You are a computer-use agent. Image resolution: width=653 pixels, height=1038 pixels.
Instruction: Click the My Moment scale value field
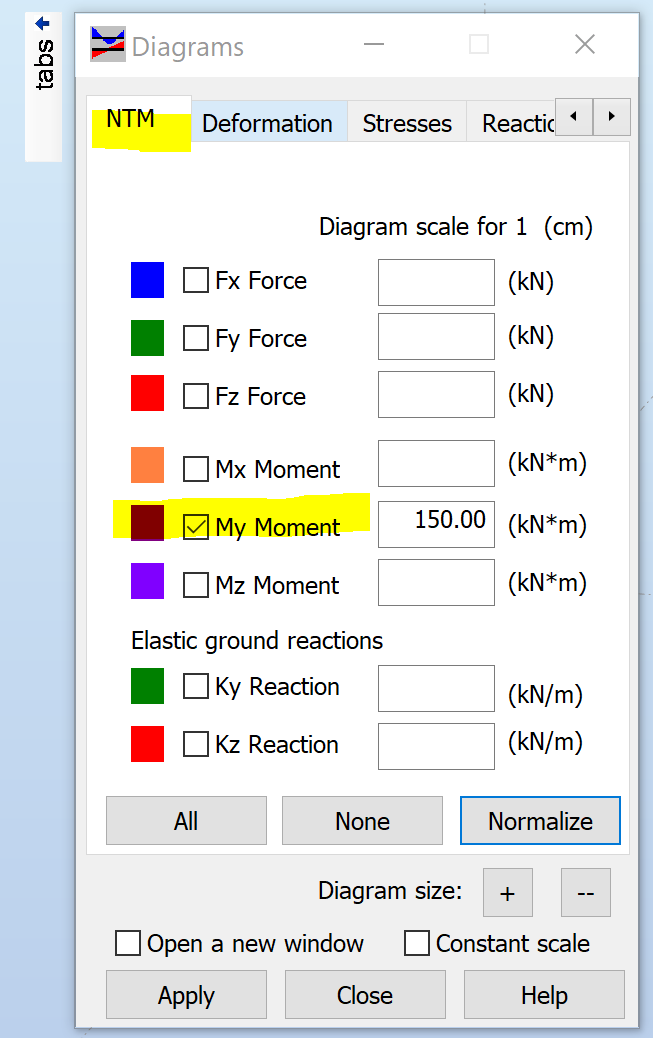point(436,524)
